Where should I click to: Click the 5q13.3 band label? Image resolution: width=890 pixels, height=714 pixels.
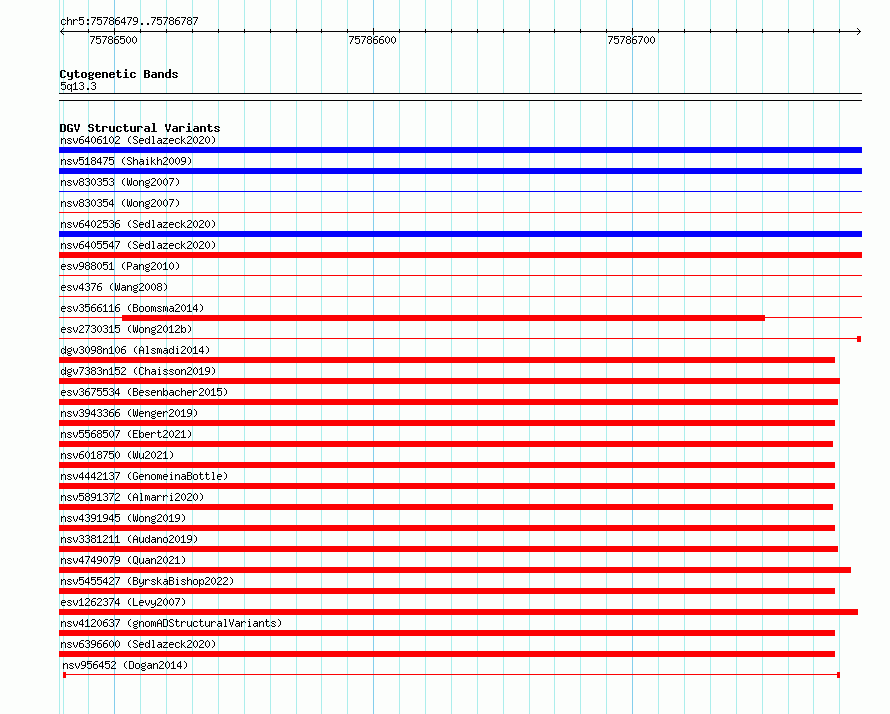[78, 86]
